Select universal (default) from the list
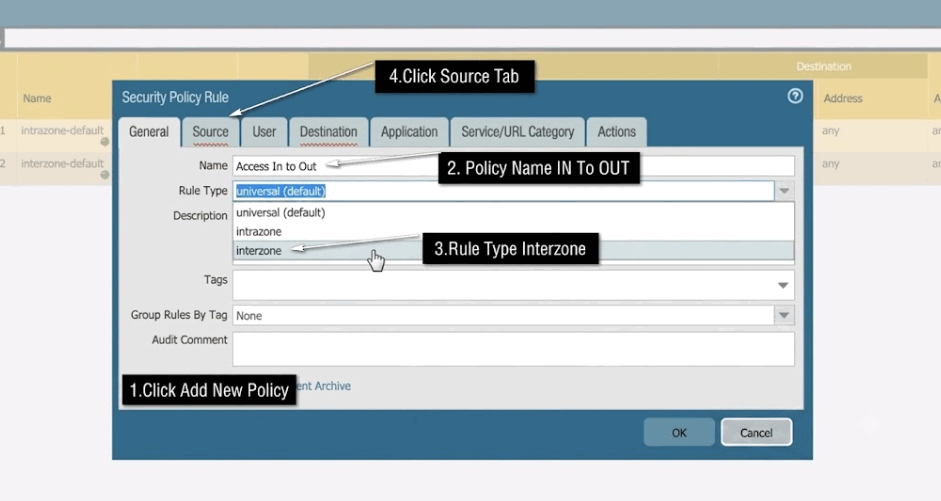 [514, 212]
